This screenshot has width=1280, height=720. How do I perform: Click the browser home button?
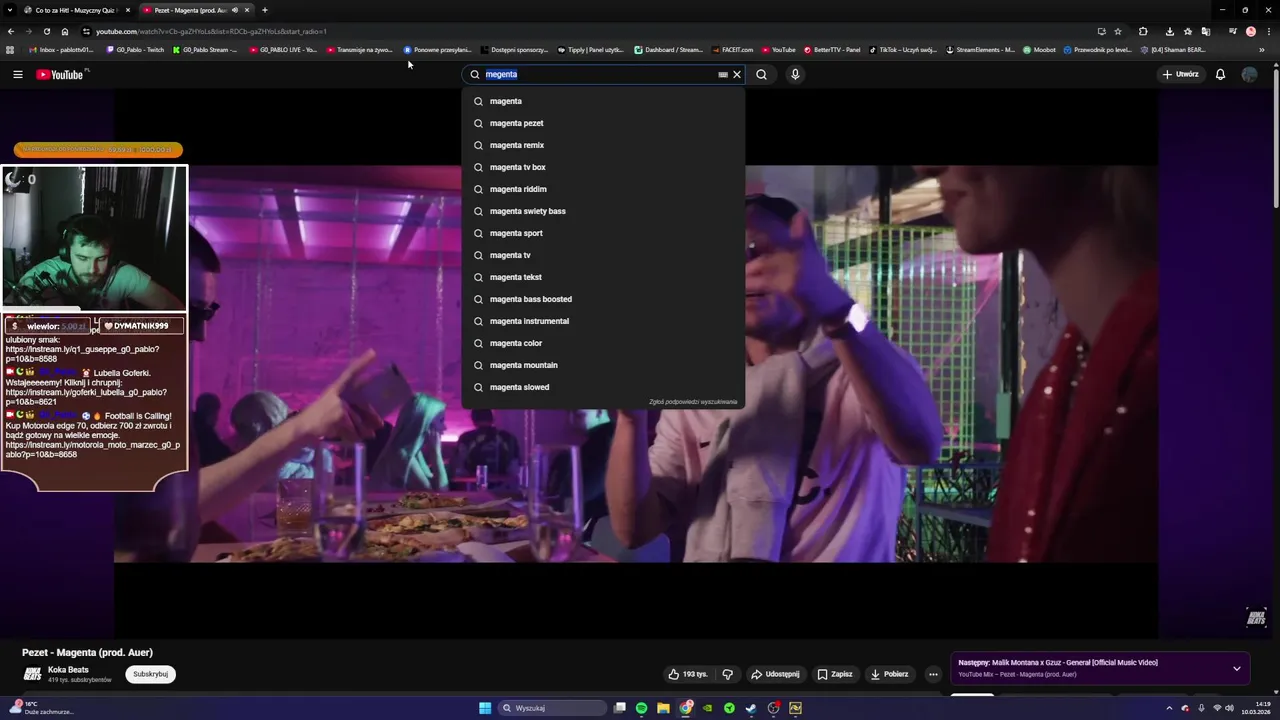pyautogui.click(x=65, y=31)
